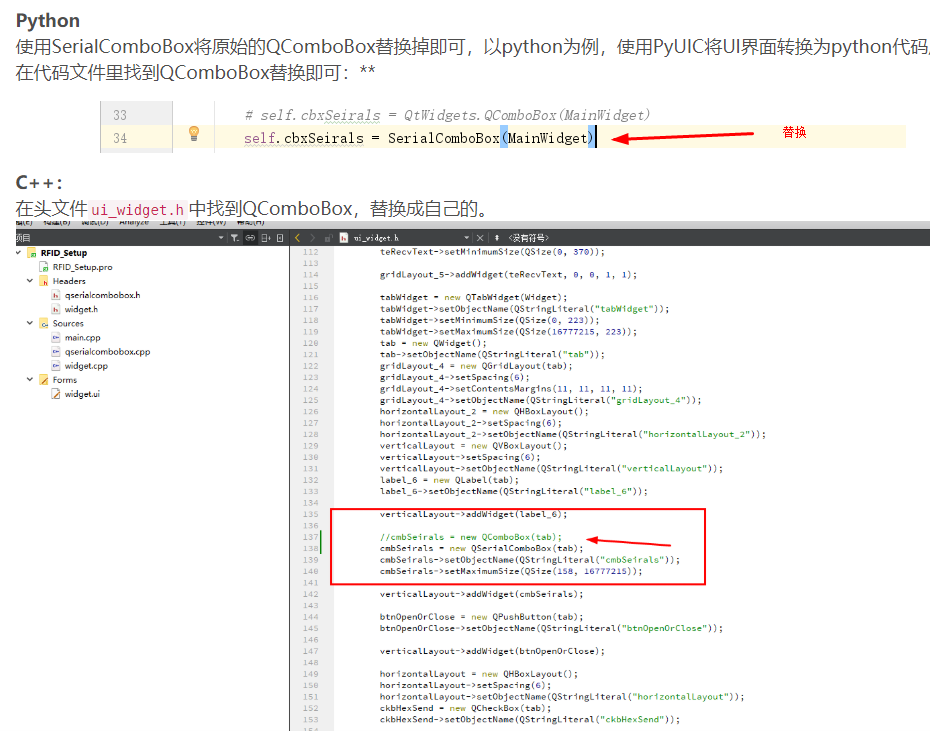
Task: Click verticalLayout->addWidget(label_6) line
Action: (473, 514)
